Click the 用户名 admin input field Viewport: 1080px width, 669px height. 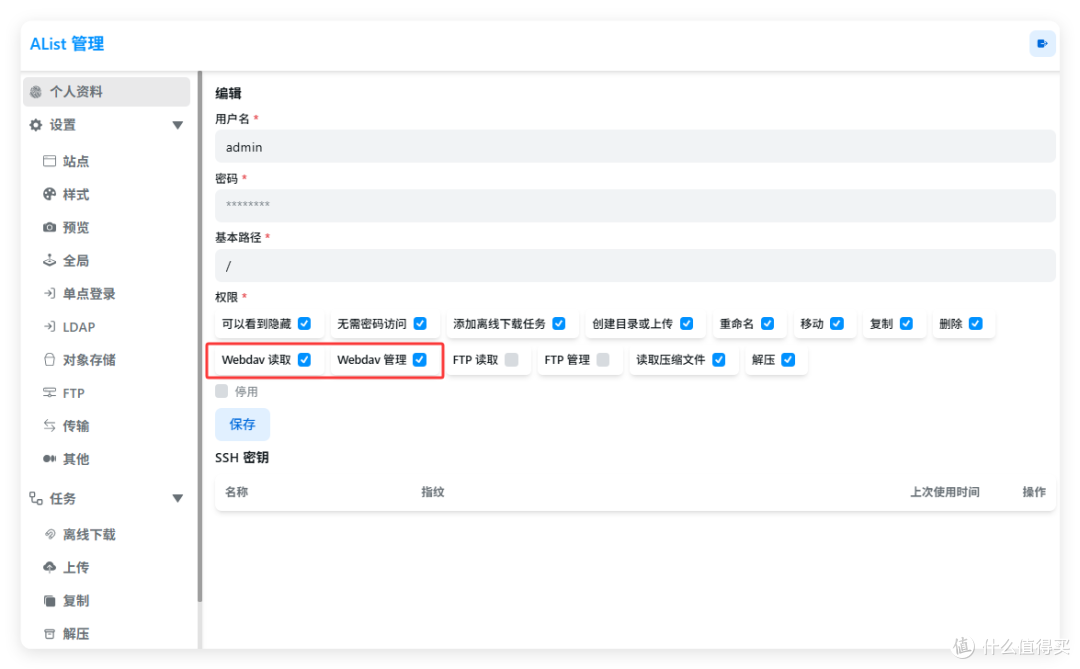click(635, 147)
